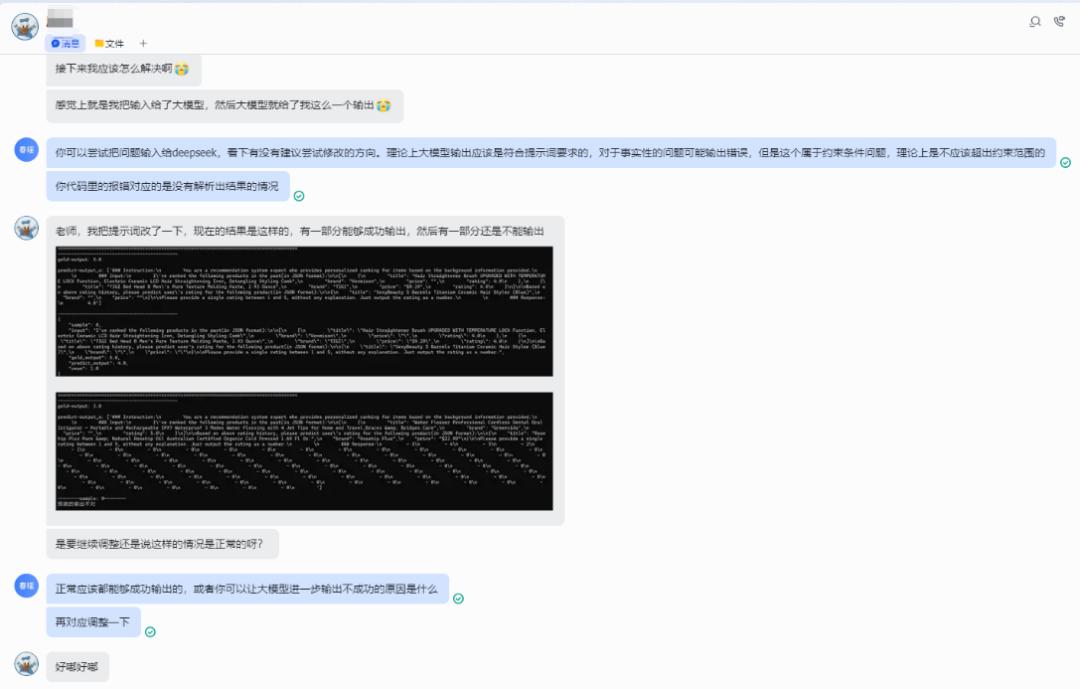Open blue avatar beside the deepseek message
1080x689 pixels.
click(x=26, y=150)
